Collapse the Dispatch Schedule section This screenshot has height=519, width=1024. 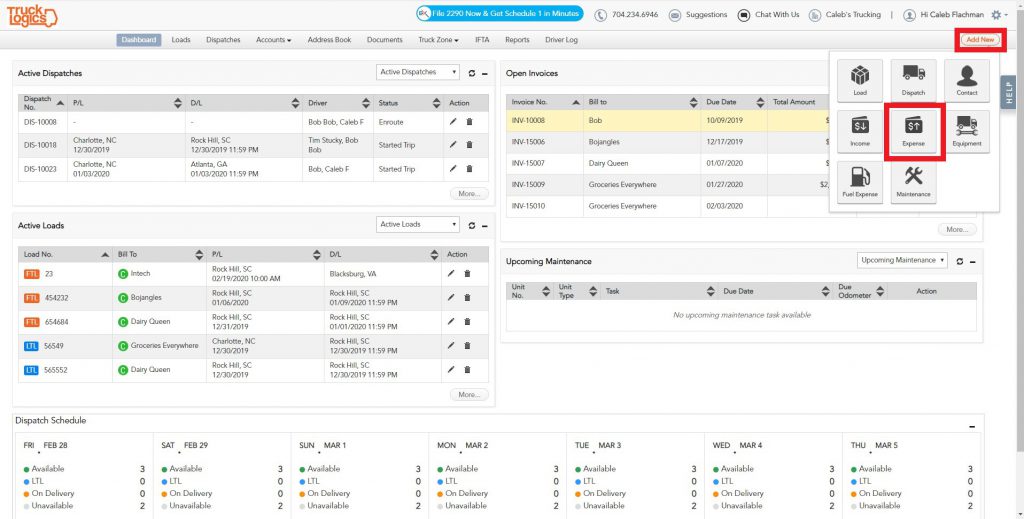pyautogui.click(x=972, y=426)
